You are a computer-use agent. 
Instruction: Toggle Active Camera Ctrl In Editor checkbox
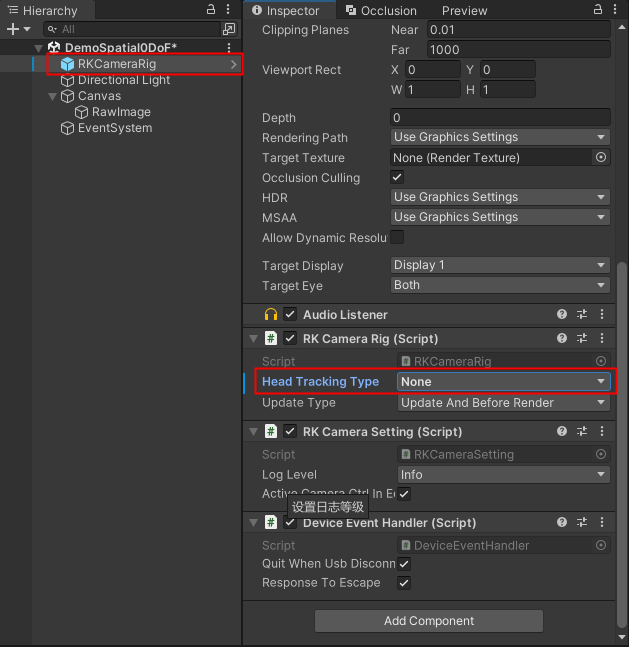(x=404, y=494)
